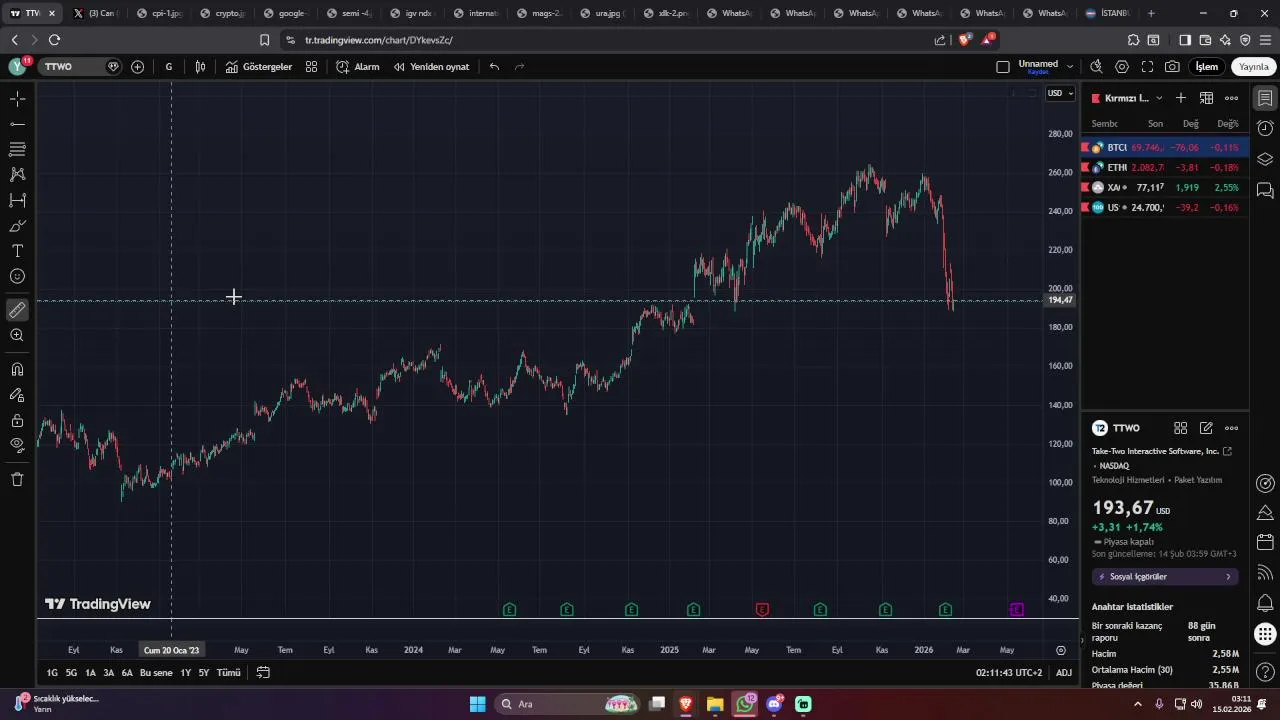Open the G interval selector
The width and height of the screenshot is (1280, 720).
(x=169, y=67)
